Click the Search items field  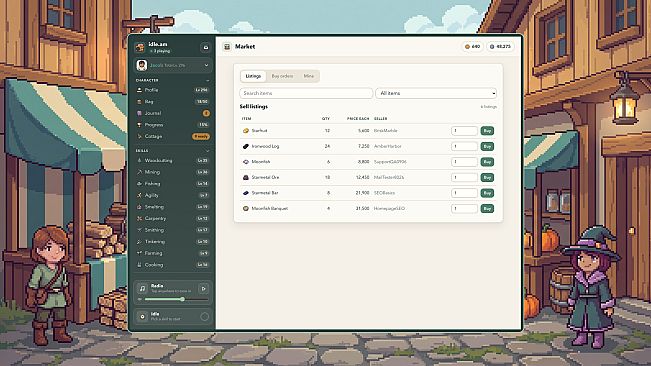pyautogui.click(x=306, y=93)
